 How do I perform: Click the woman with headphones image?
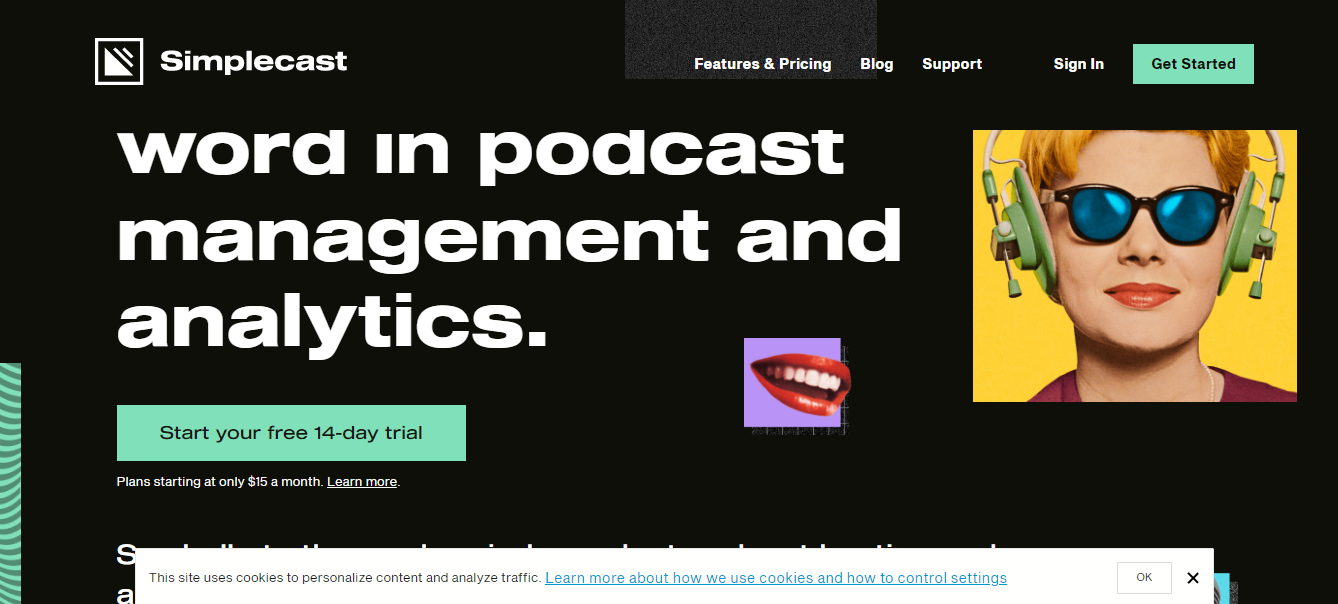point(1134,266)
